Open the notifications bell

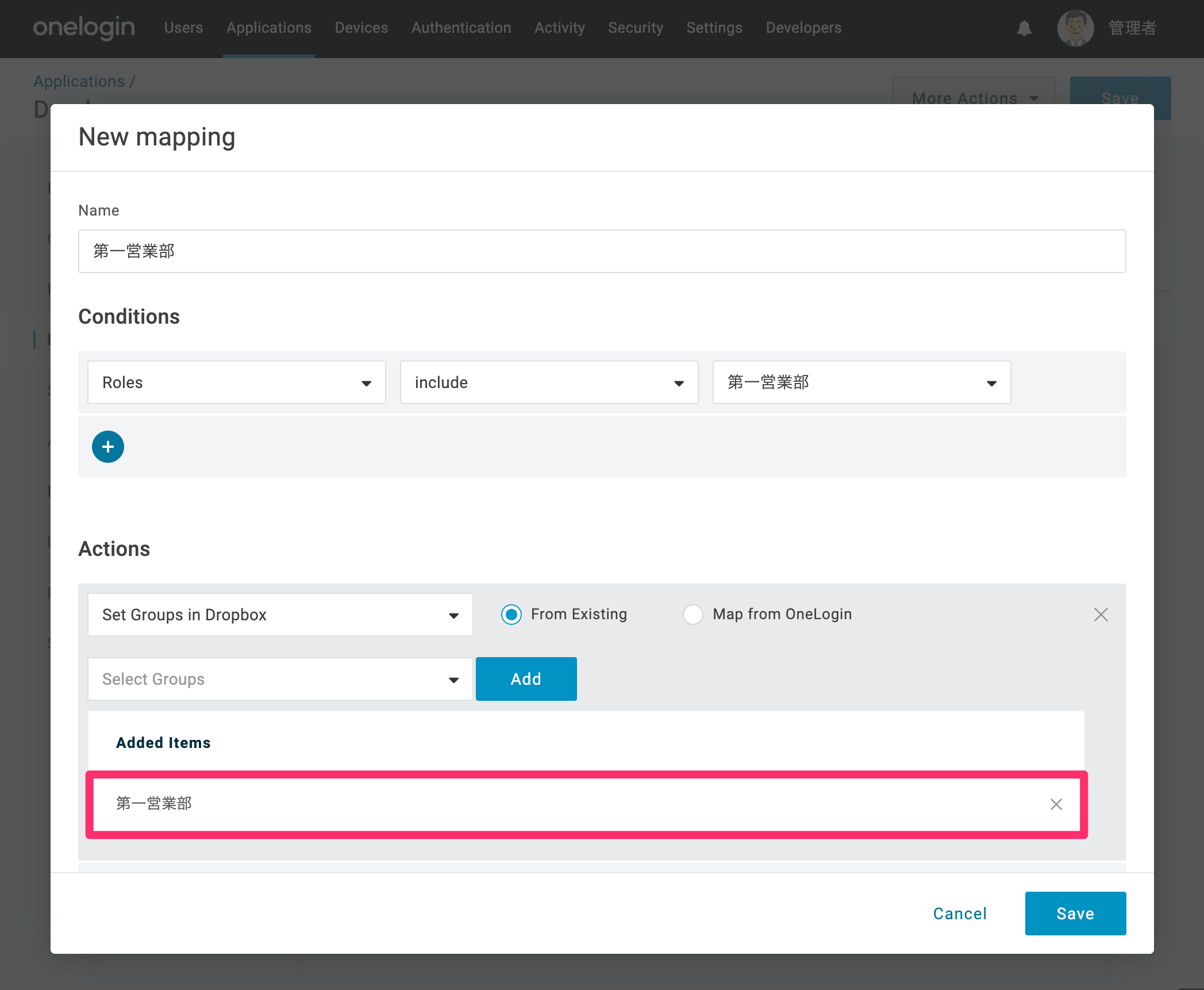pos(1024,28)
